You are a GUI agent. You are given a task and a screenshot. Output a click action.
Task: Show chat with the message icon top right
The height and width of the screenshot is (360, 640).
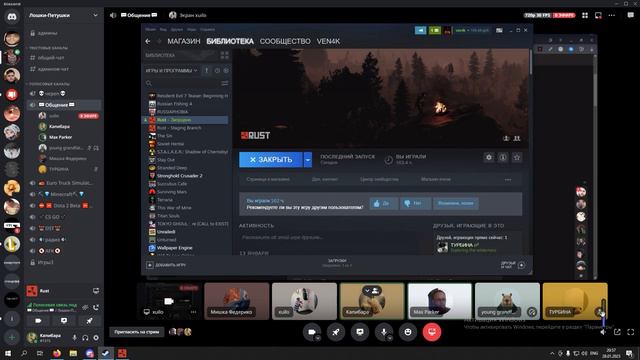pos(631,15)
